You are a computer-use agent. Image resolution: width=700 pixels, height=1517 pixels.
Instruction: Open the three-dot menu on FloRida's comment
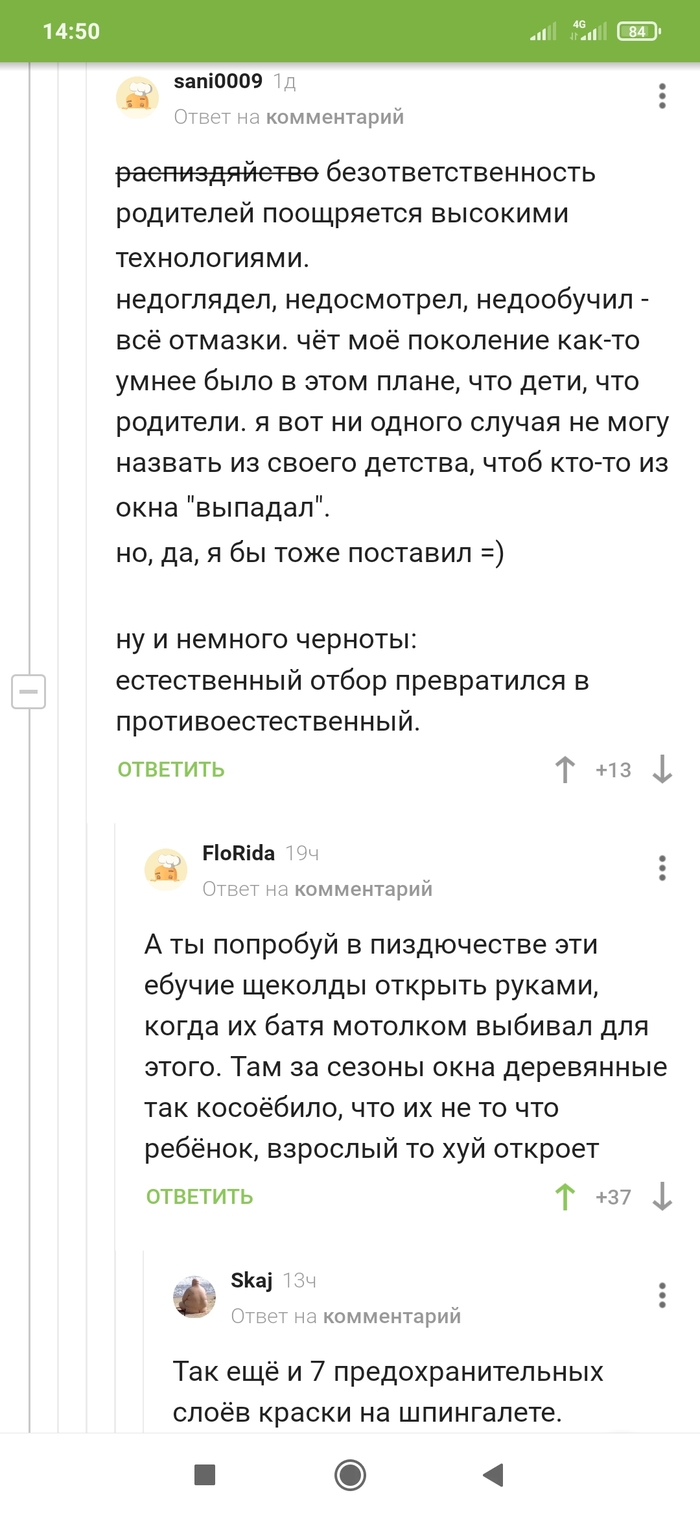pyautogui.click(x=661, y=868)
